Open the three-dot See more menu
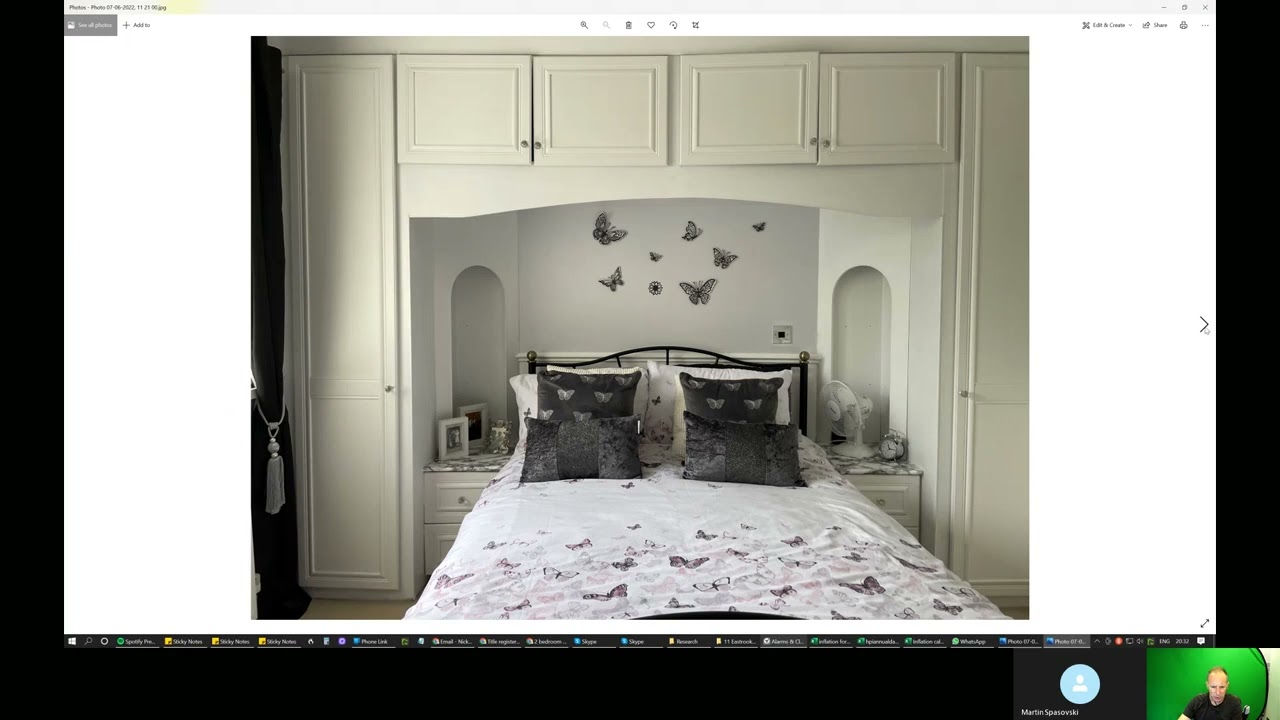 pyautogui.click(x=1204, y=25)
